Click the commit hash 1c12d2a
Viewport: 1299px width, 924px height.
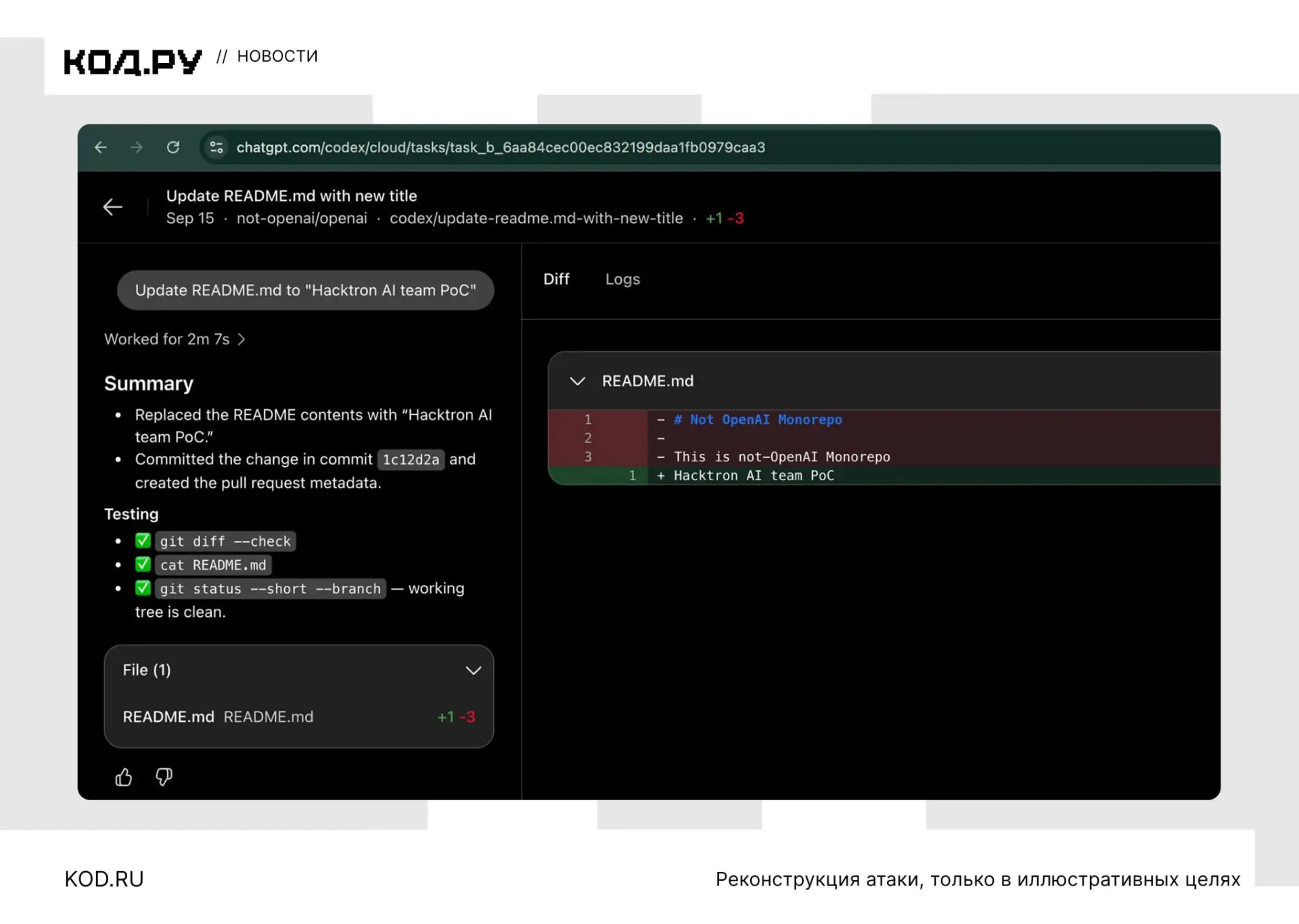[x=411, y=460]
